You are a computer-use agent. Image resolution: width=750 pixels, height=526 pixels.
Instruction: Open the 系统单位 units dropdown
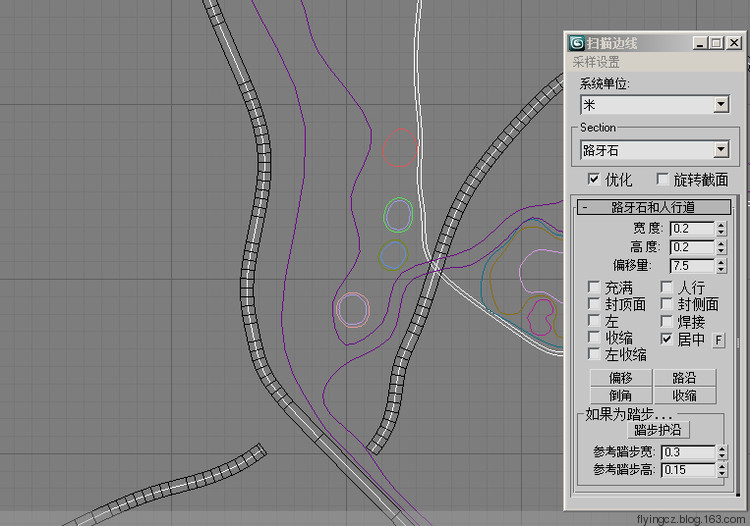point(721,105)
